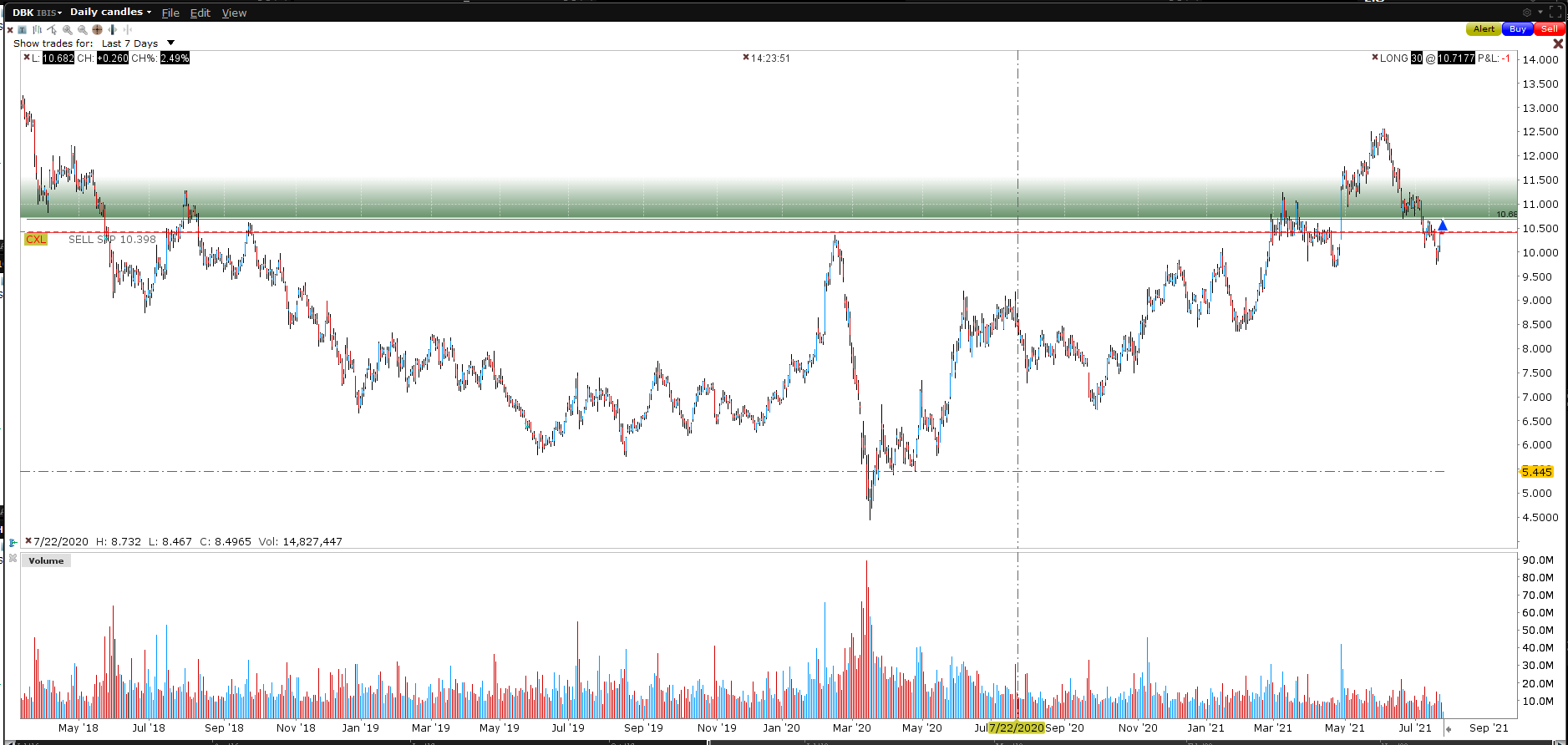Click the May '18 date axis label

point(79,727)
